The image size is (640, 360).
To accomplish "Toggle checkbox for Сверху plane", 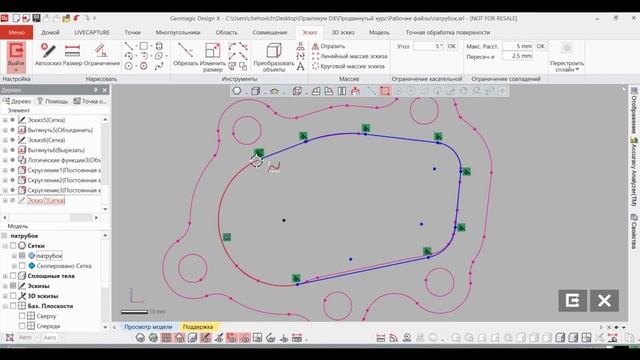I will pyautogui.click(x=22, y=316).
